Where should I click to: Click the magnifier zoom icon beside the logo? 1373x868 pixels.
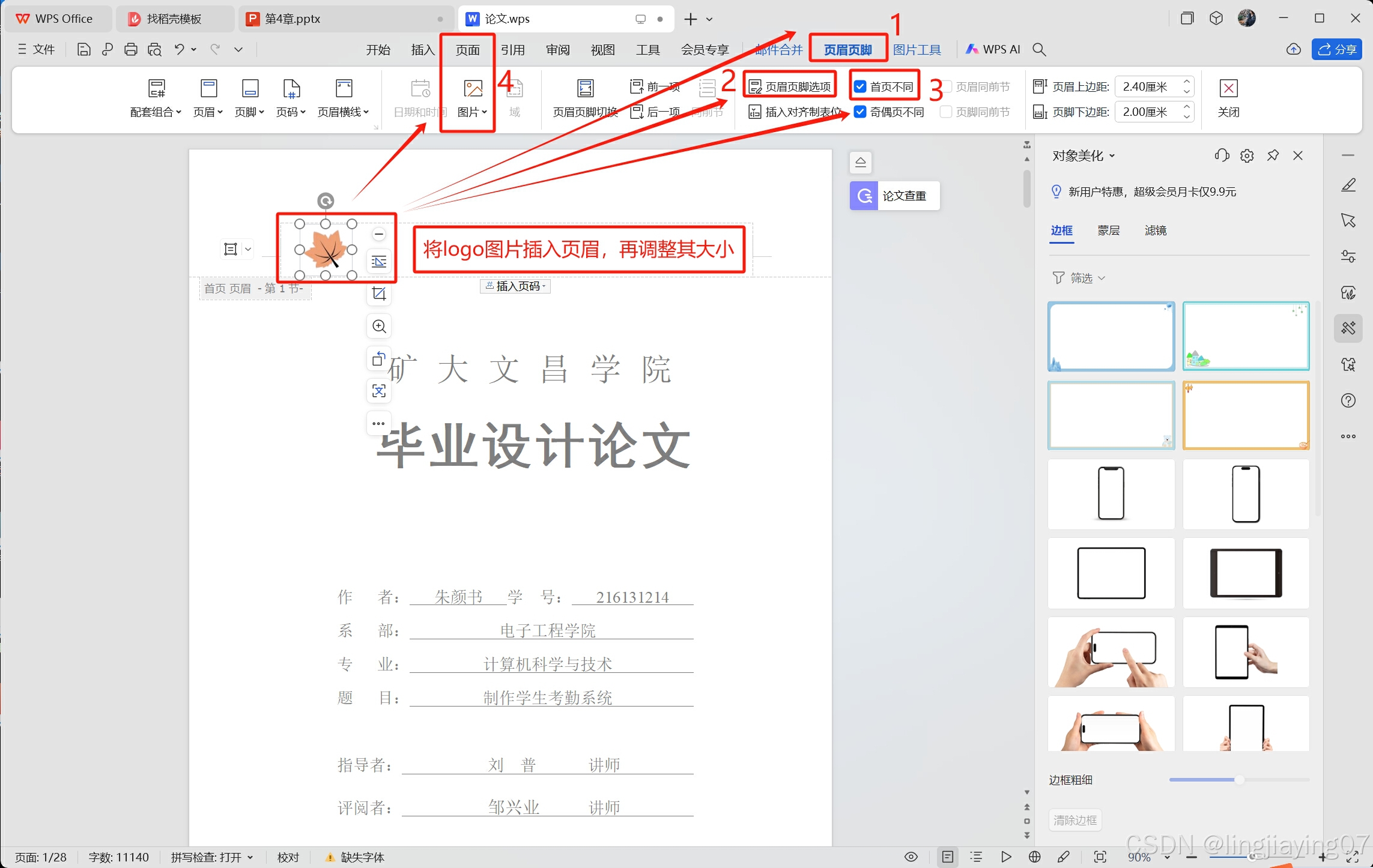[x=379, y=326]
